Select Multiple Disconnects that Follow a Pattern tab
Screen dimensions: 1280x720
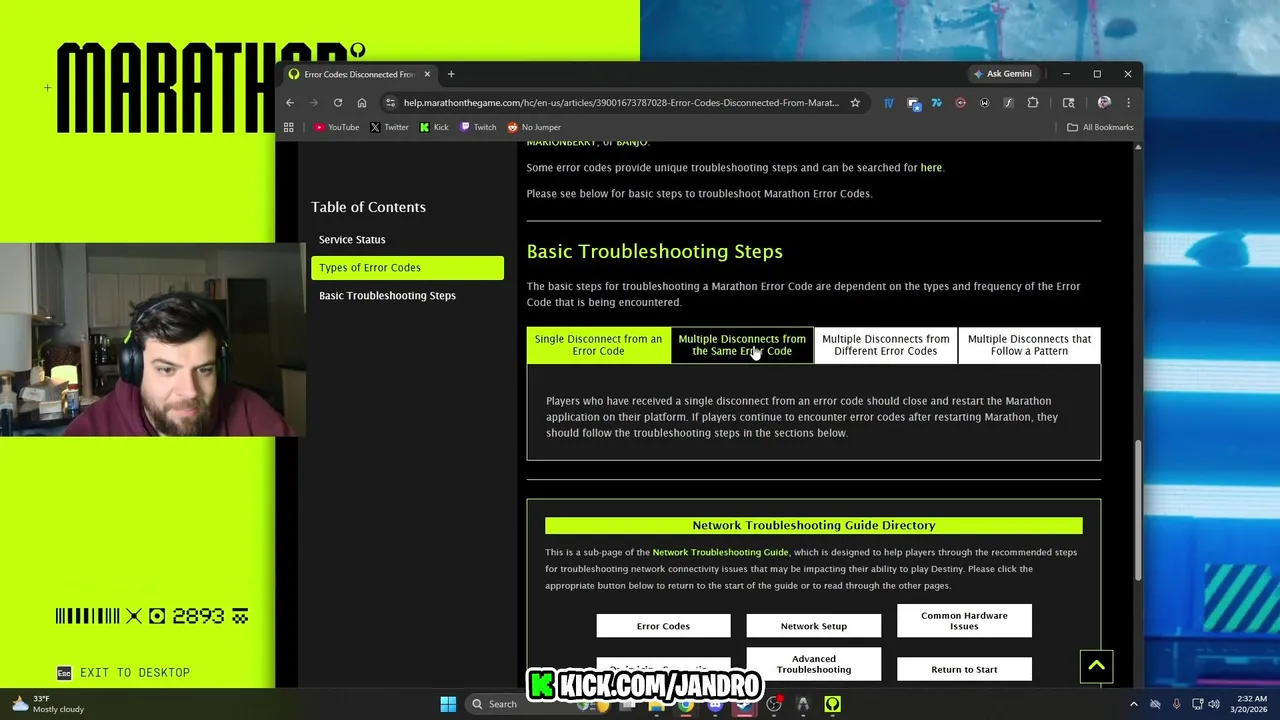click(x=1029, y=345)
